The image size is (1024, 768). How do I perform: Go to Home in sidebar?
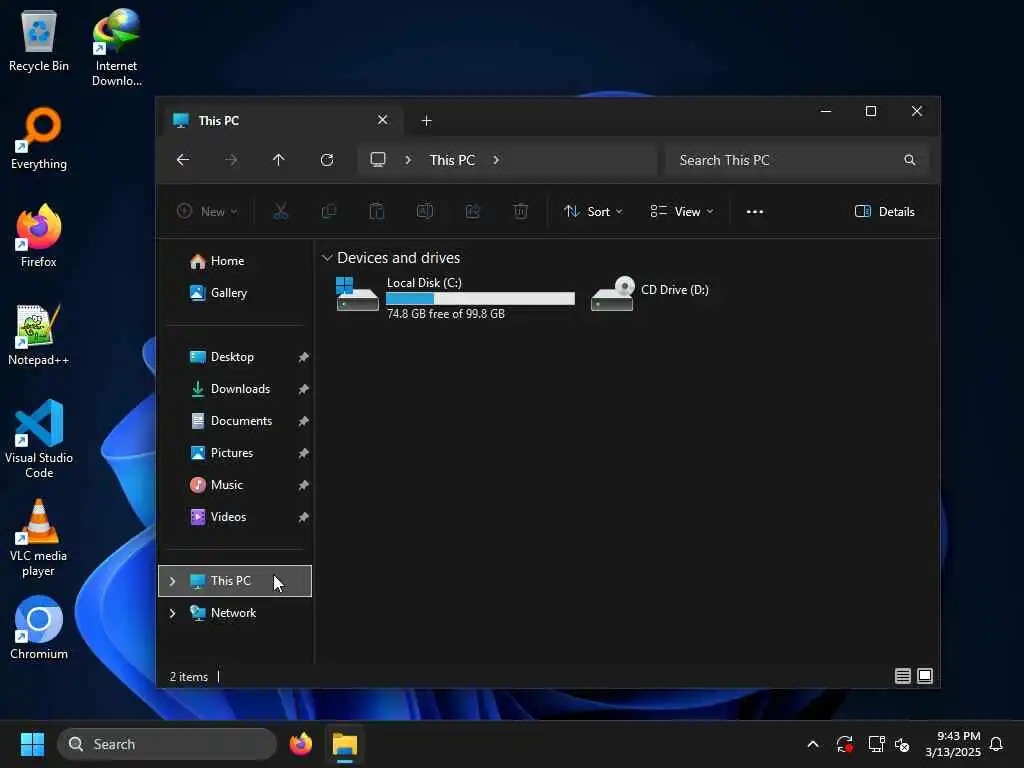pos(235,261)
